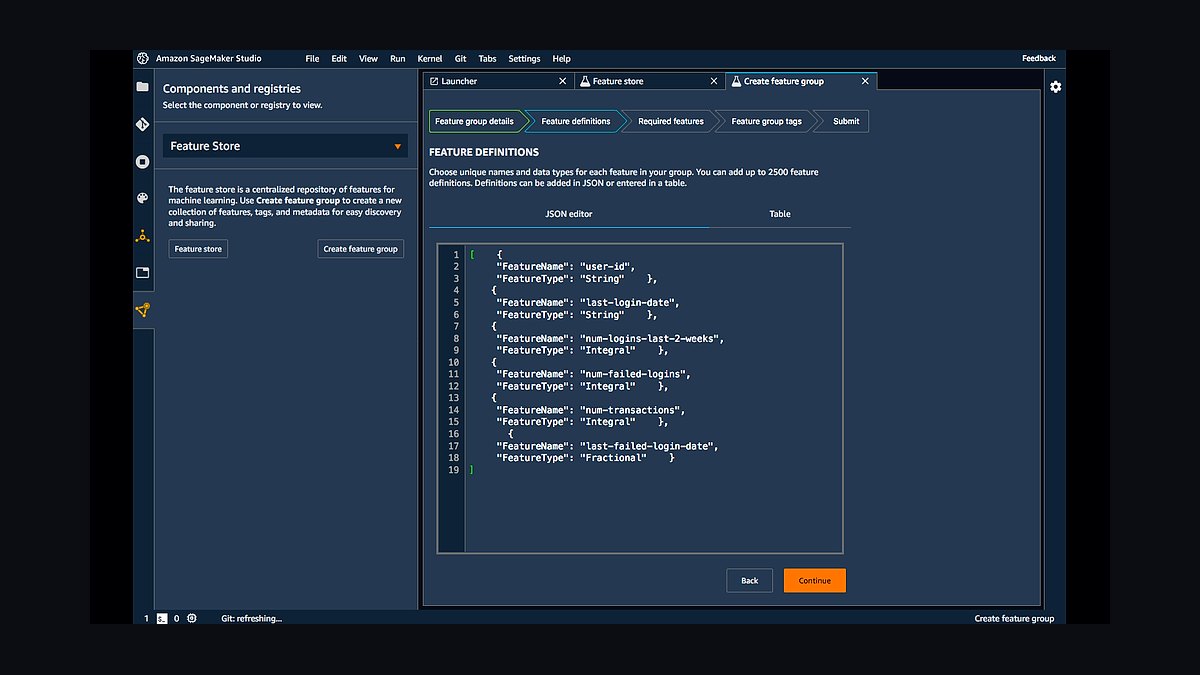
Task: Close the Feature store tab
Action: [x=713, y=81]
